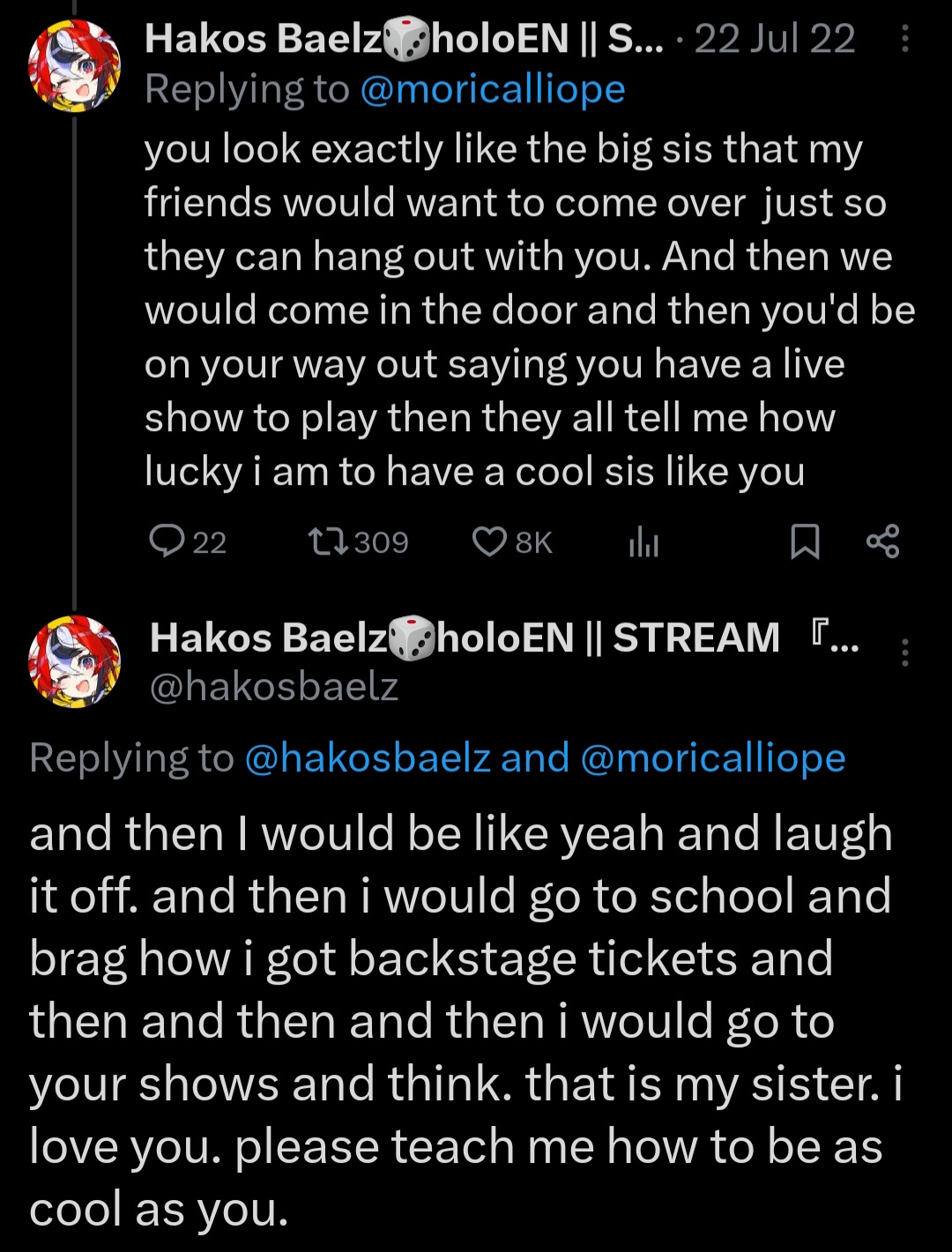Bookmark the first Hakos Baelz tweet
The height and width of the screenshot is (1252, 952).
[x=804, y=541]
